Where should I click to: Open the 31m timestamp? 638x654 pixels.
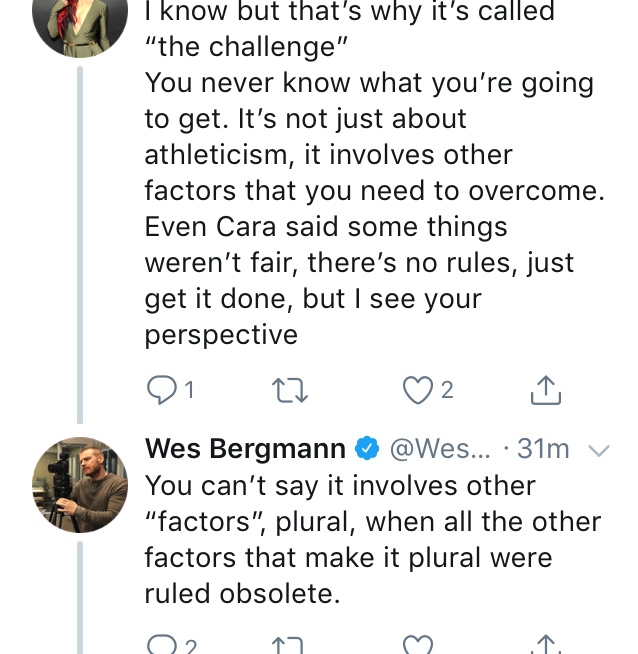tap(543, 449)
